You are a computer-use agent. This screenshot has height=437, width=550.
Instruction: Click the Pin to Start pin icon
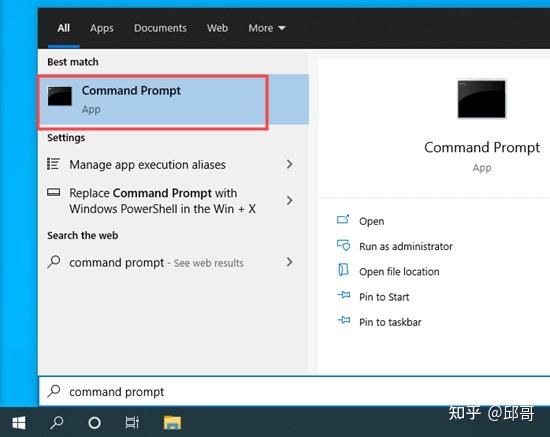(344, 295)
